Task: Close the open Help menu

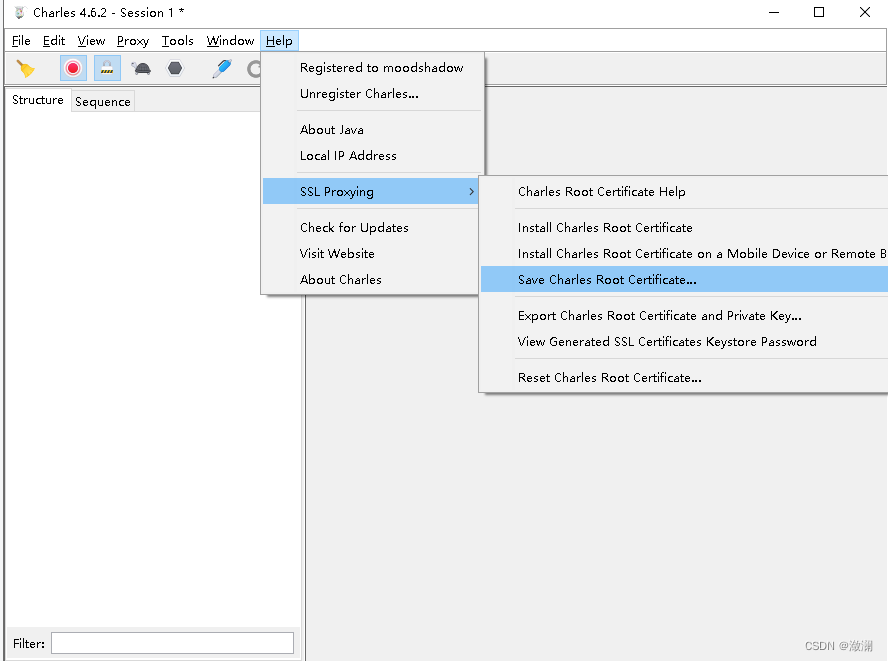Action: [x=279, y=41]
